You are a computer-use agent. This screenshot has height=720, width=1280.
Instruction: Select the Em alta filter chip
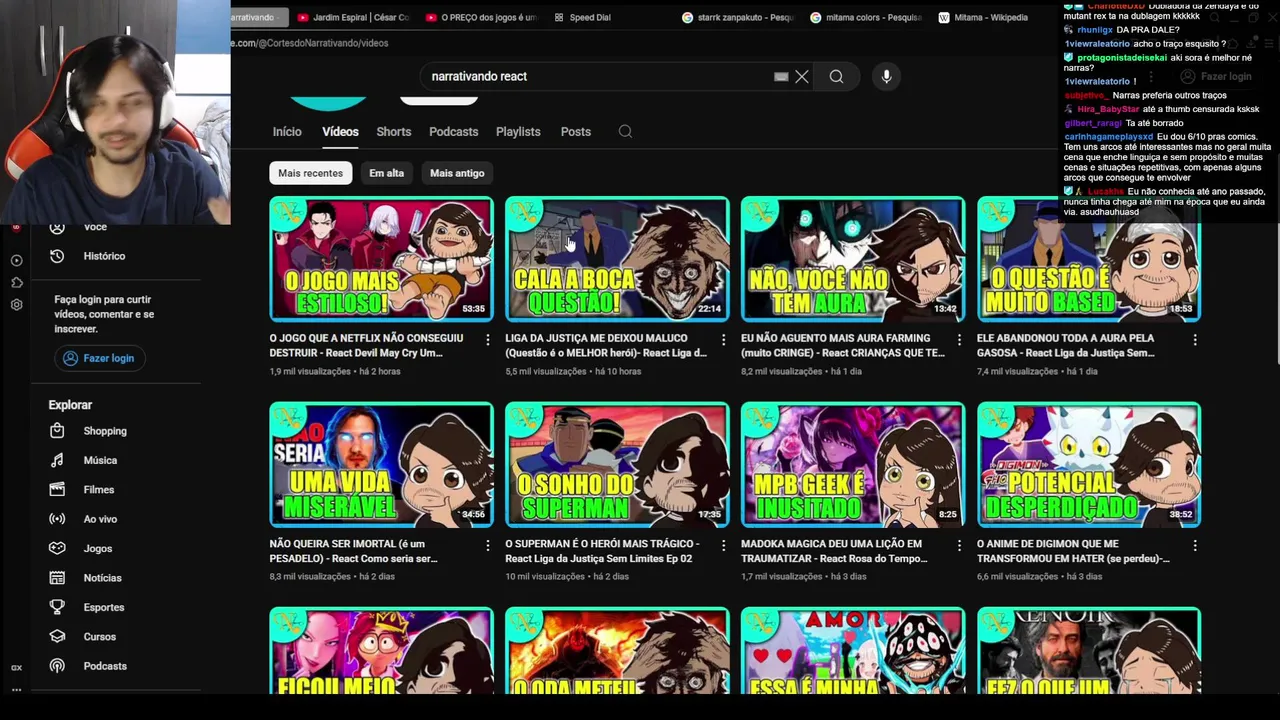[386, 173]
